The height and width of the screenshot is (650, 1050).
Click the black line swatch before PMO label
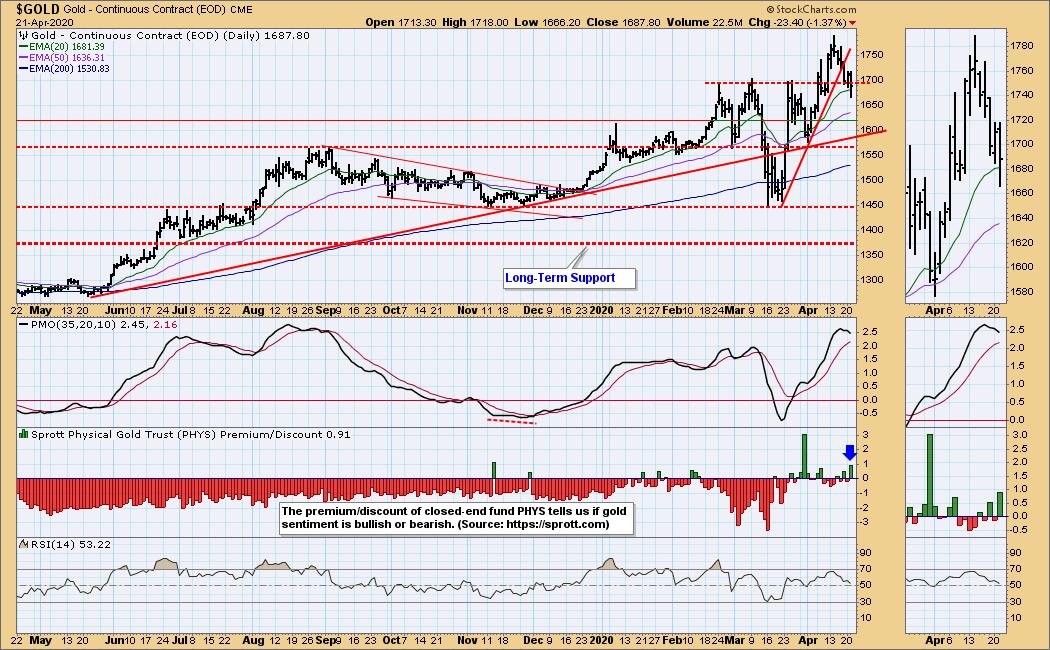pyautogui.click(x=24, y=325)
